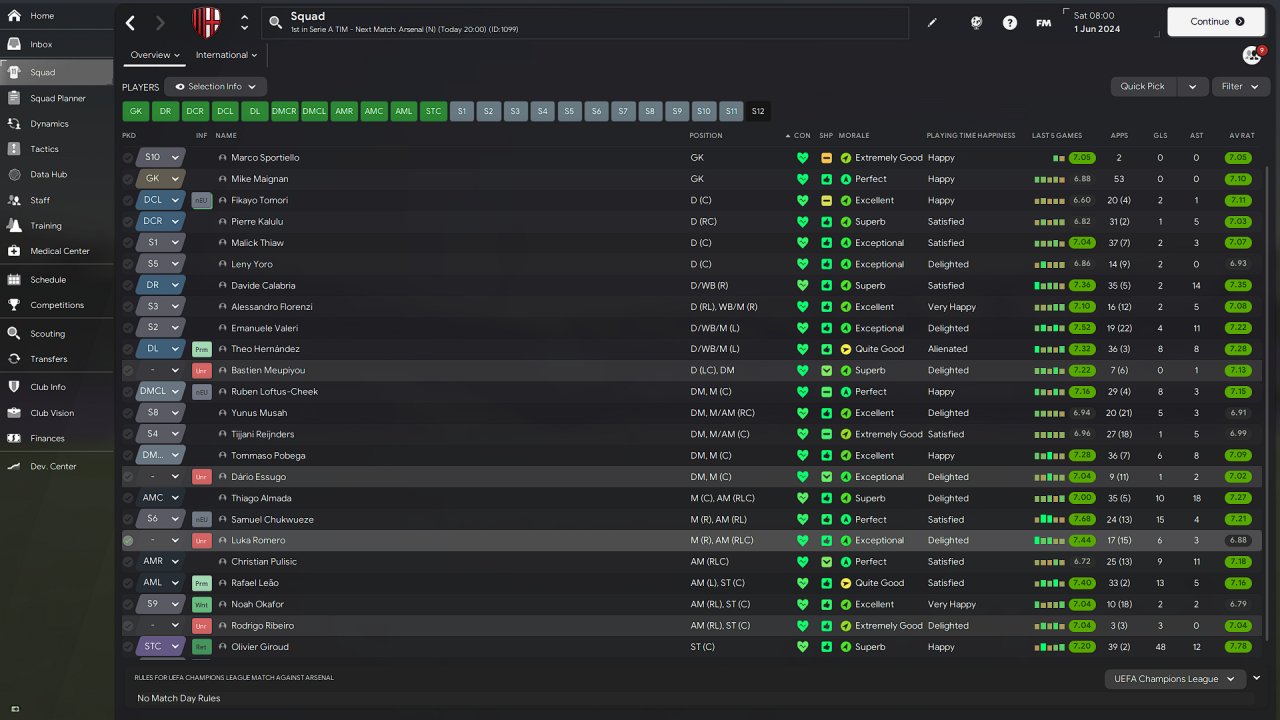The image size is (1280, 720).
Task: Collapse the match rules panel chevron
Action: click(1257, 678)
